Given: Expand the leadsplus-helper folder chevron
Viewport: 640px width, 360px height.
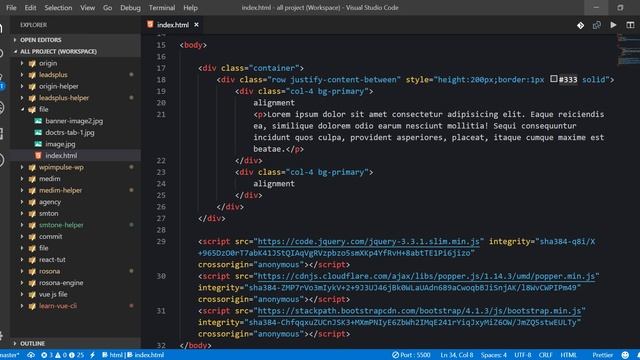Looking at the screenshot, I should pos(22,98).
